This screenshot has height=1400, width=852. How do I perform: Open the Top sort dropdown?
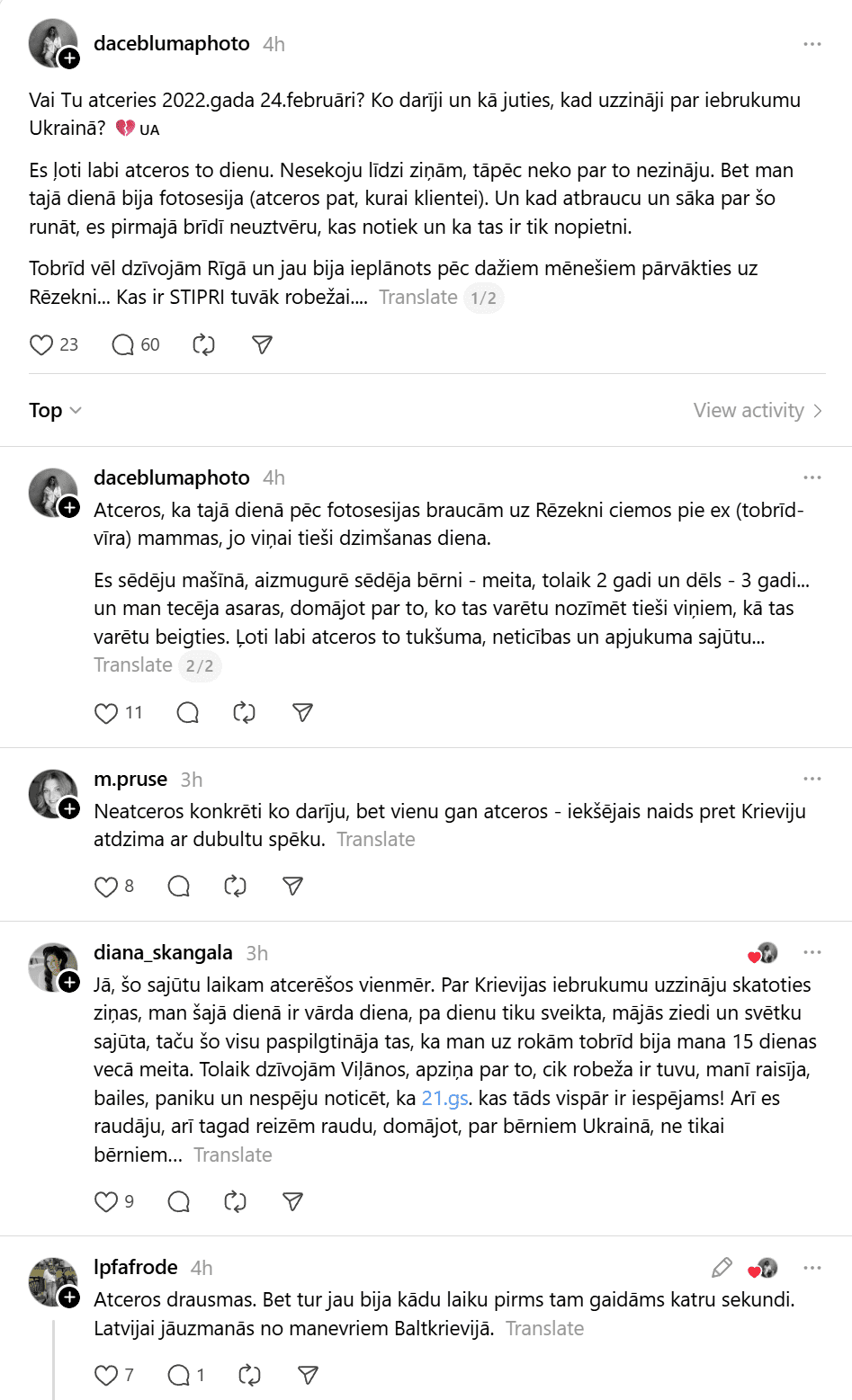pos(55,411)
